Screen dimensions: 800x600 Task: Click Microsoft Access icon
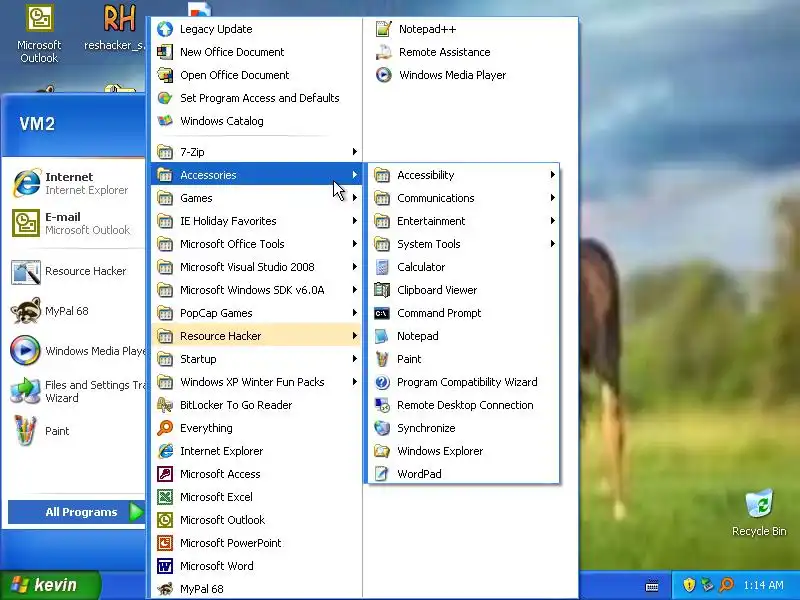(x=164, y=473)
